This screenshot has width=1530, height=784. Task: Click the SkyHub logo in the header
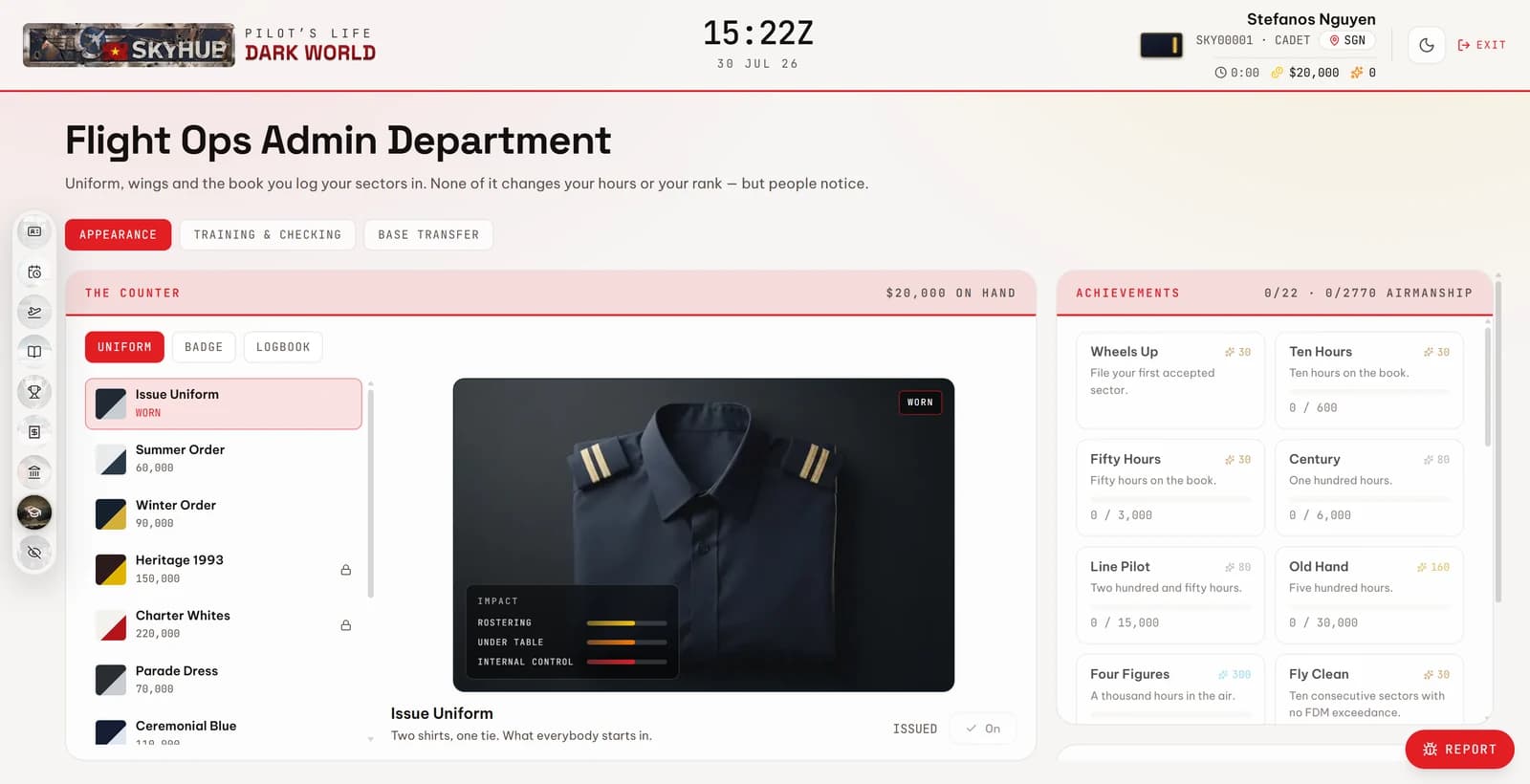click(x=128, y=45)
